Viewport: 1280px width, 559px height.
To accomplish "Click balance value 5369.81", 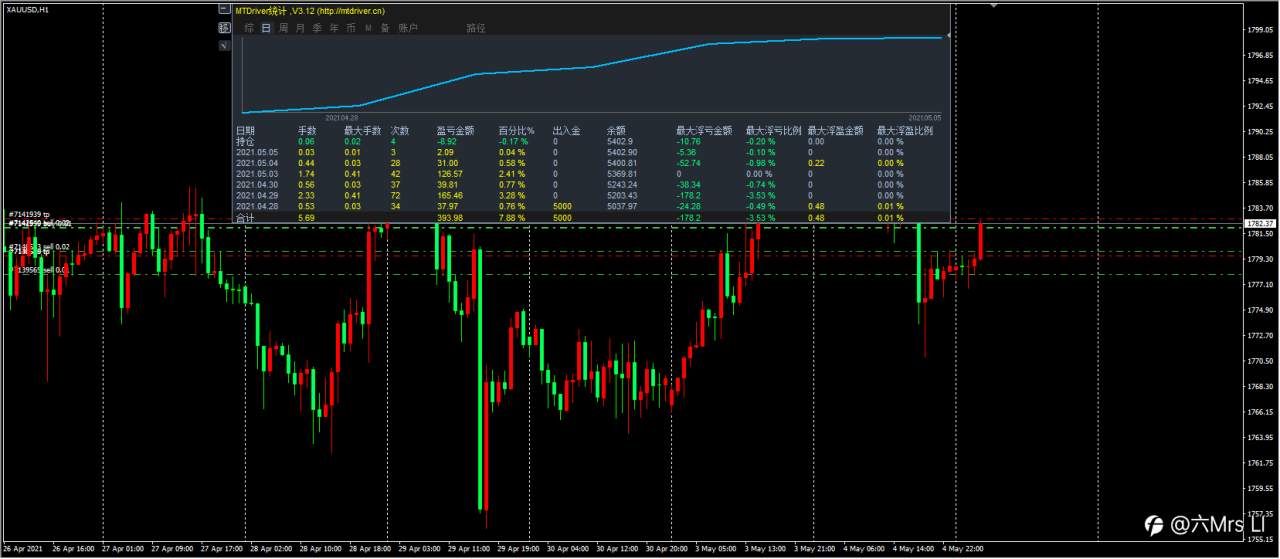I will (x=622, y=174).
